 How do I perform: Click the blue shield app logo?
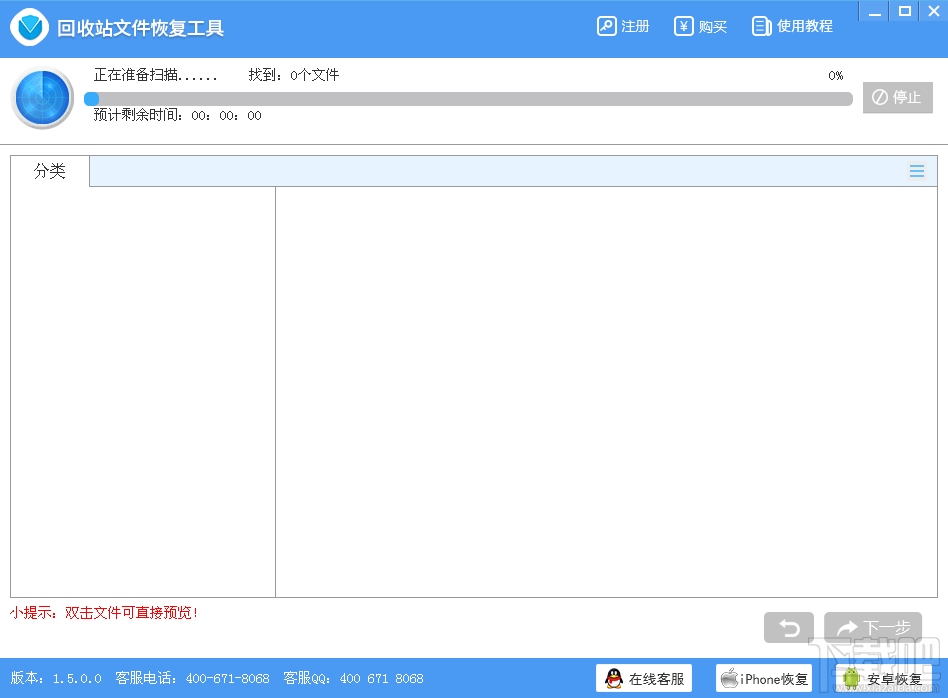point(29,27)
